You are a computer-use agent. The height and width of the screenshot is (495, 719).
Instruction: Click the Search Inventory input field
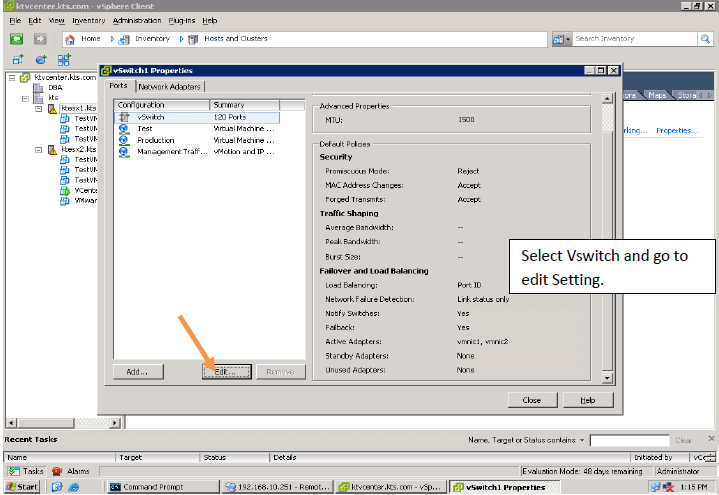pyautogui.click(x=635, y=39)
